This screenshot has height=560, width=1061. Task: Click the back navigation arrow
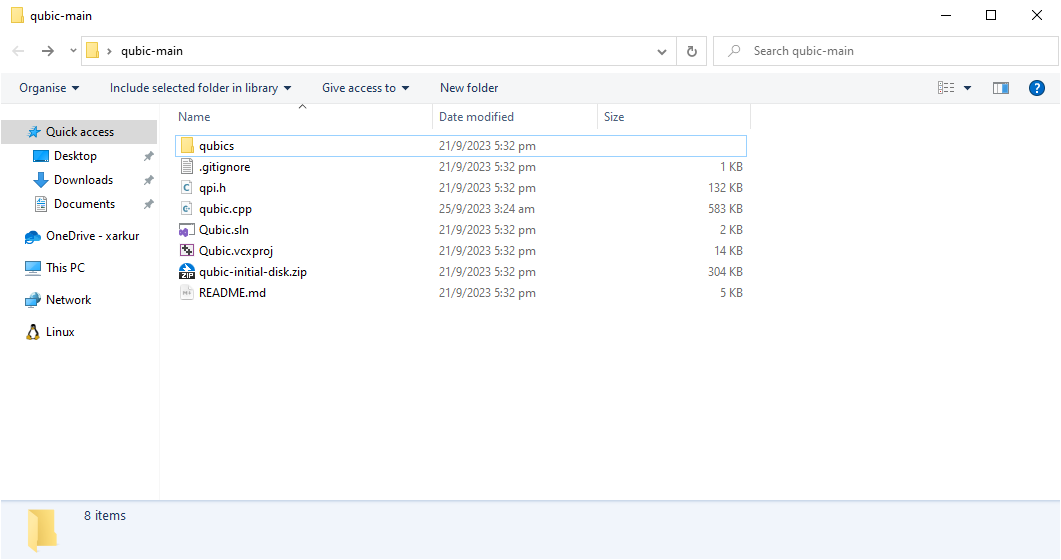point(18,51)
